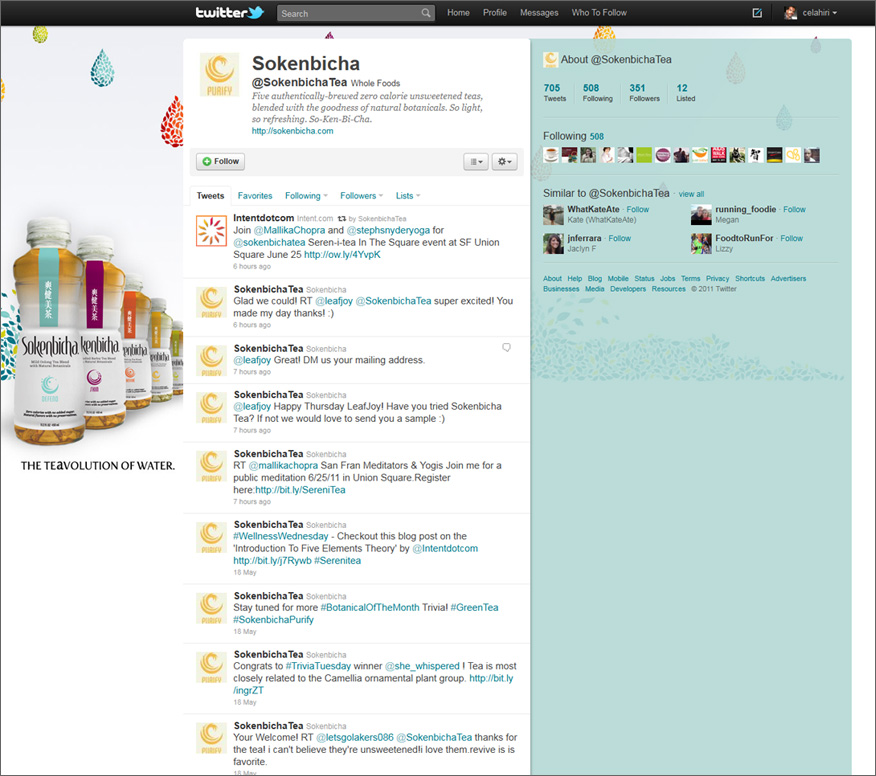
Task: Click the avatar beside 'Happy Thursday LeafJoy' tweet
Action: pos(211,408)
